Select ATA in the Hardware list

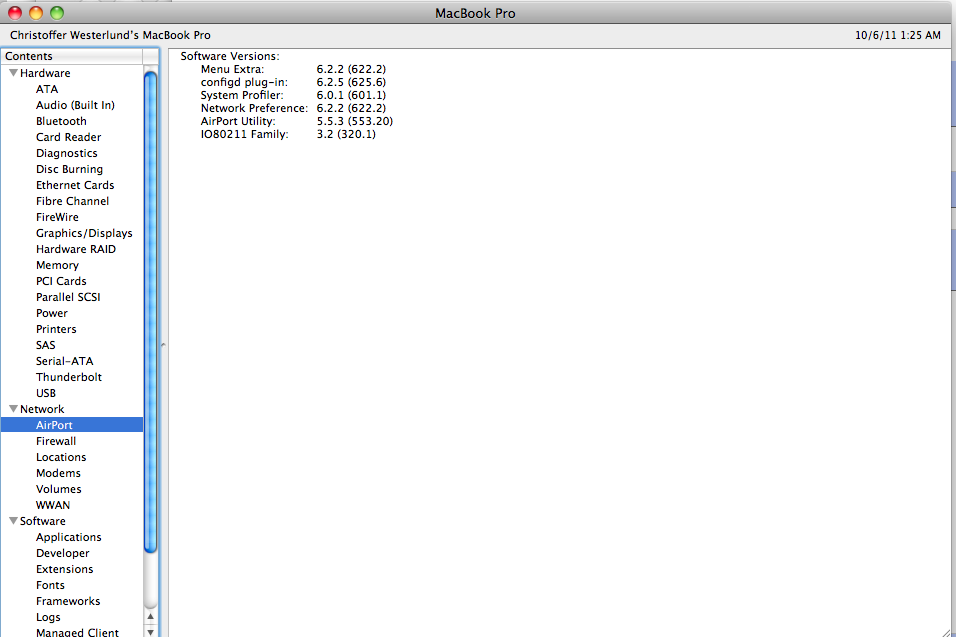coord(47,89)
